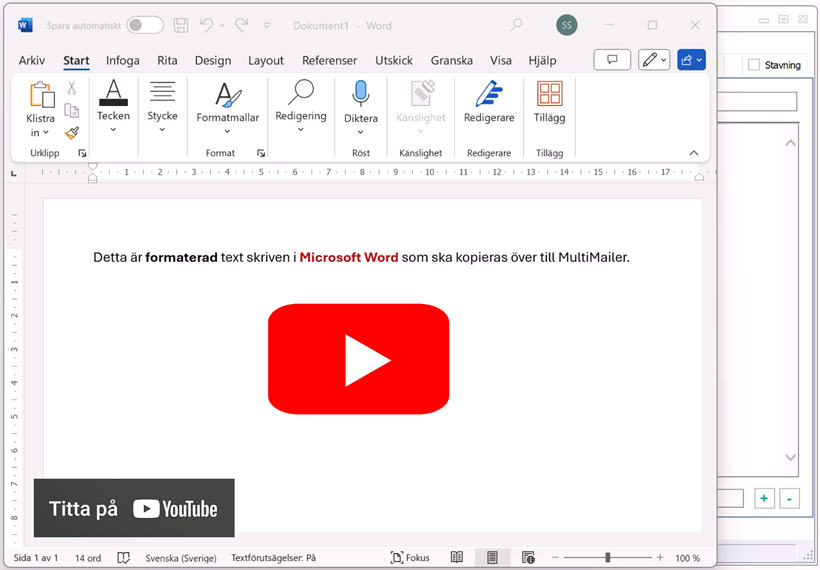Check the Stavning checkbox in background window

click(754, 65)
